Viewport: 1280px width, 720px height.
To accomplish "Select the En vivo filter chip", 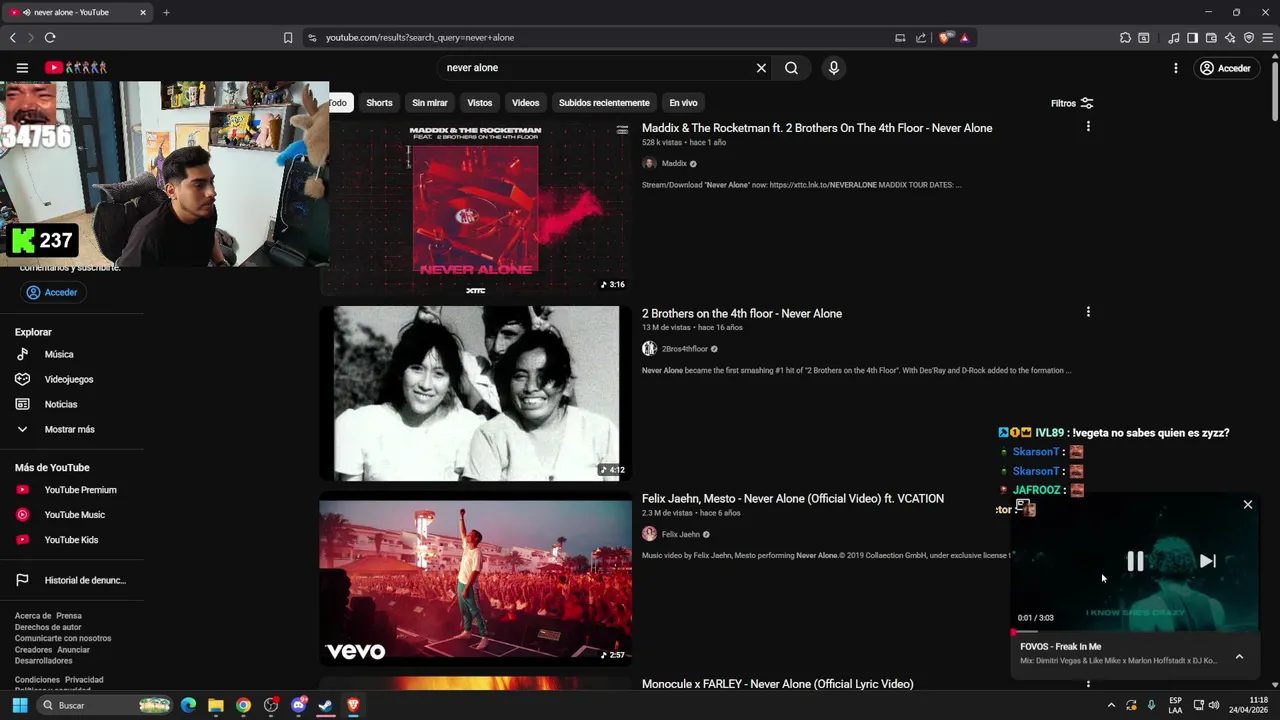I will pyautogui.click(x=683, y=103).
